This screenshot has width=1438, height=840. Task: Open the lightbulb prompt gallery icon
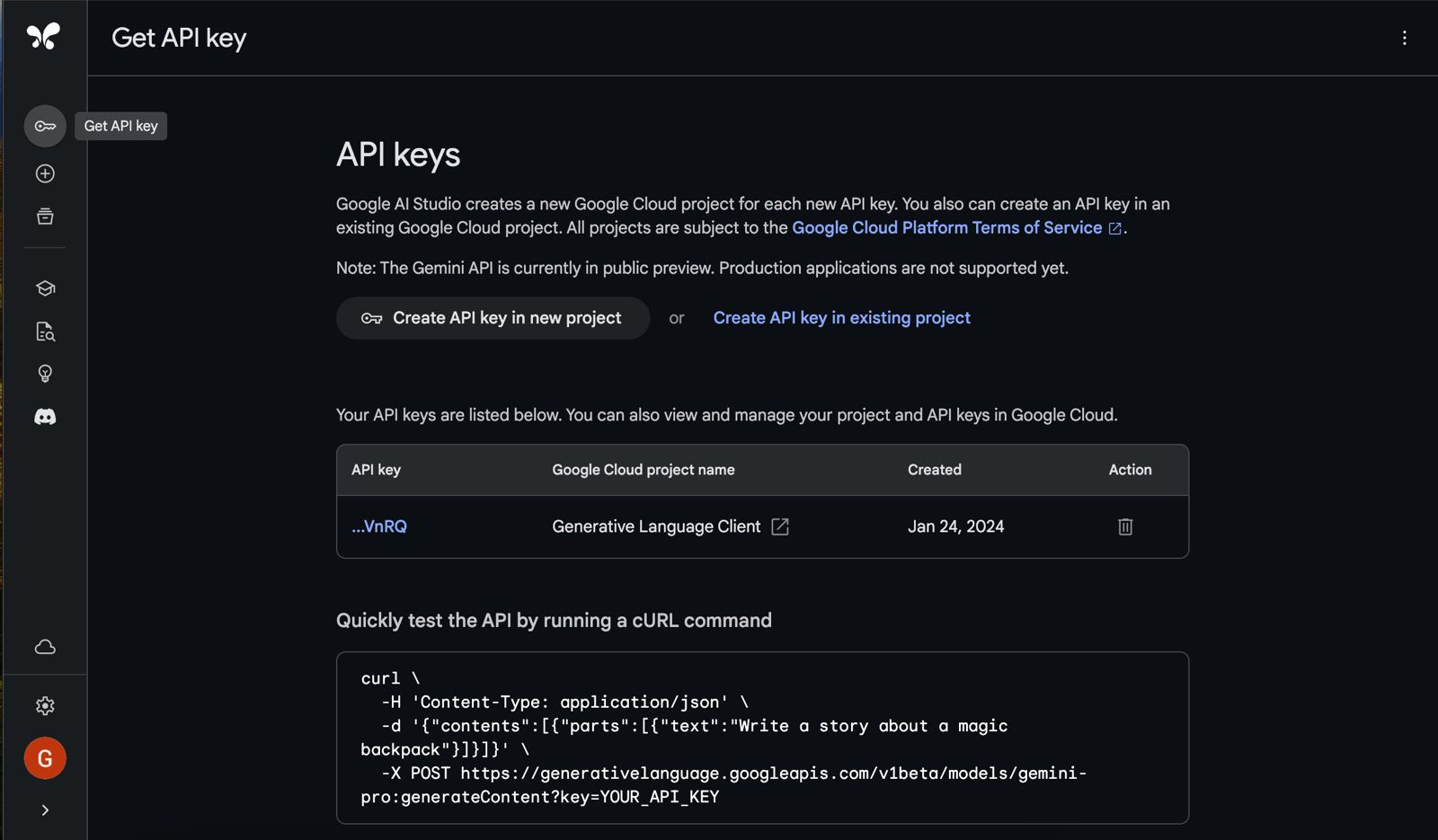pos(45,374)
